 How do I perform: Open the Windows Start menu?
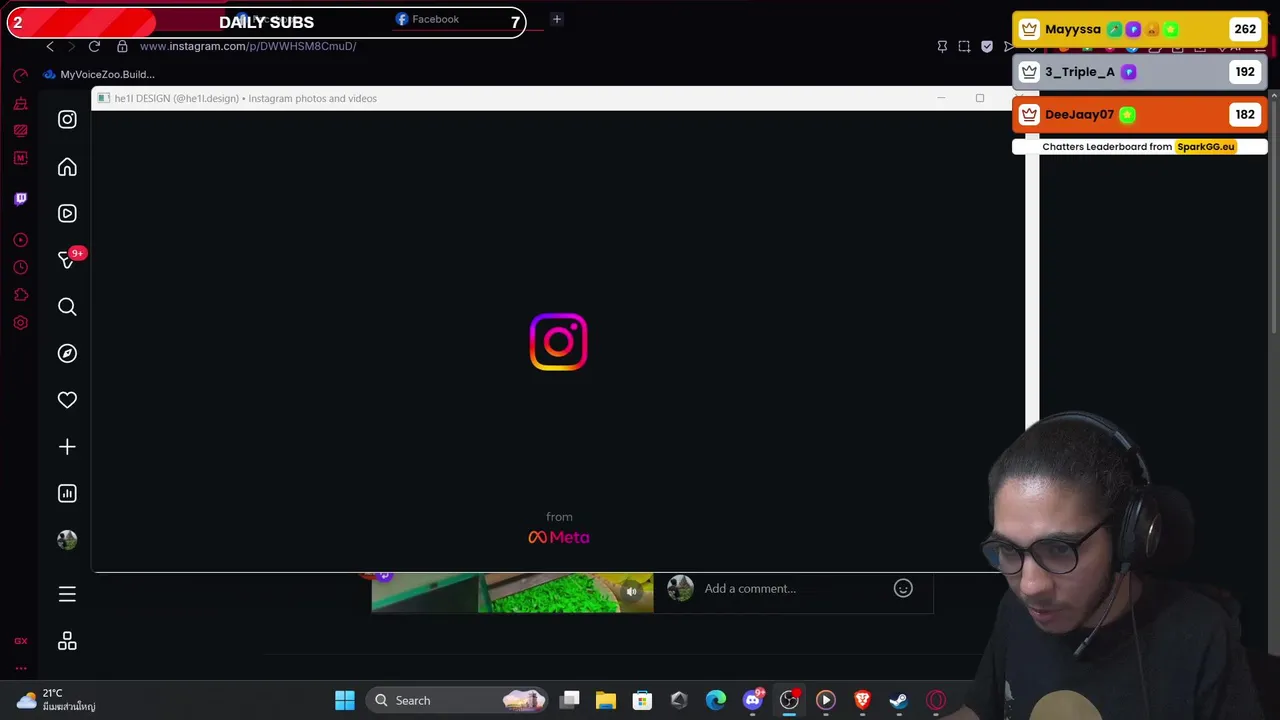[x=345, y=700]
